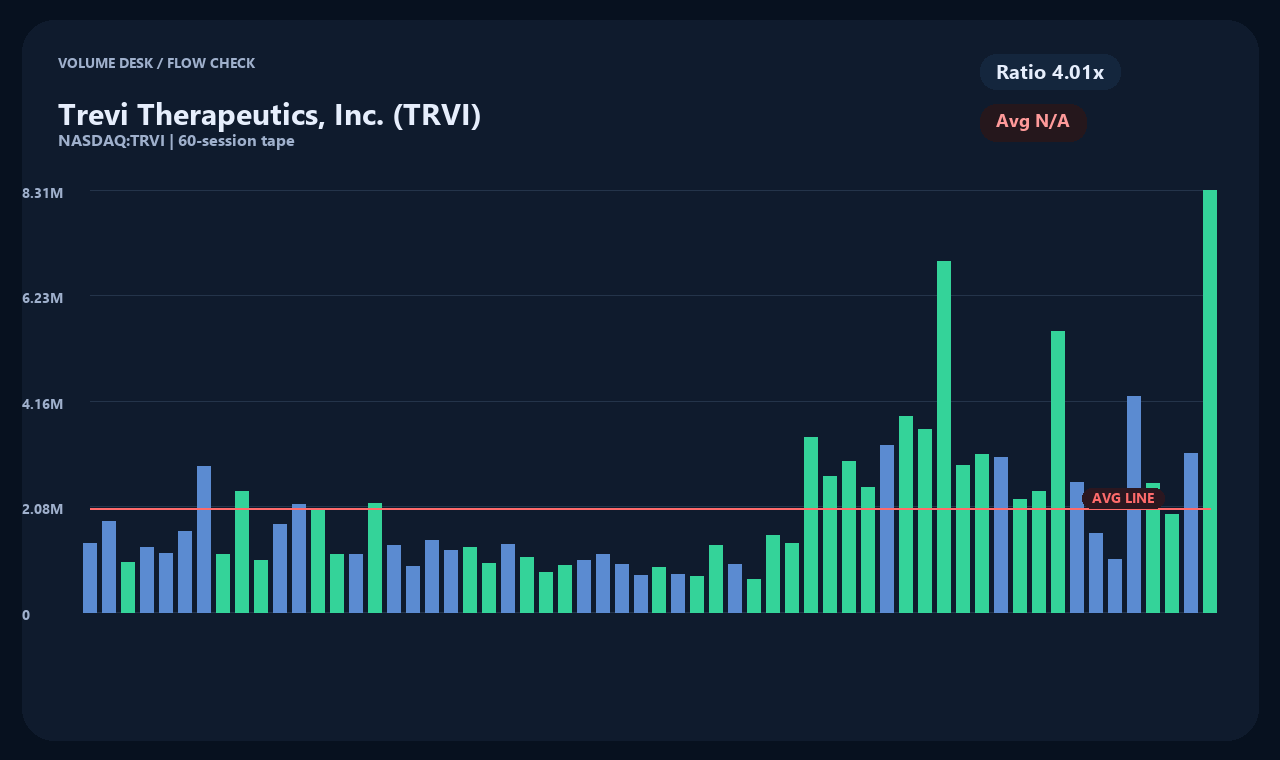The height and width of the screenshot is (760, 1280).
Task: Click the 6.23M axis label
Action: point(43,298)
